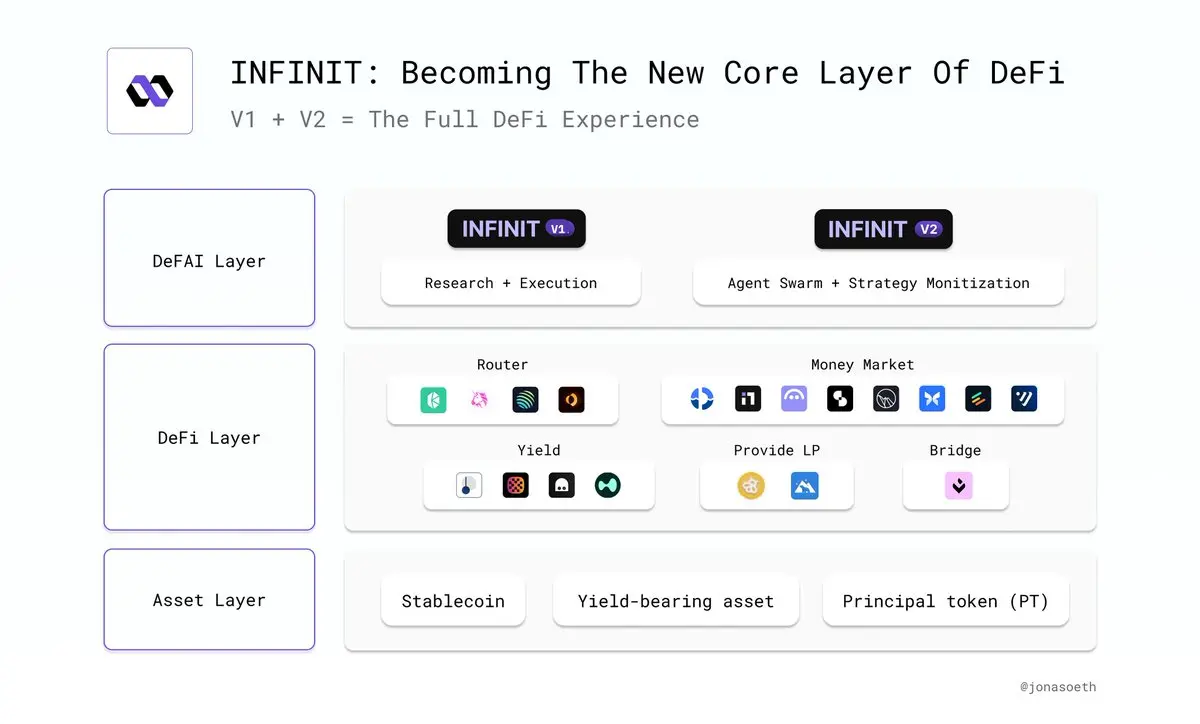
Task: Click the @jonasoeth credit text
Action: [1058, 687]
